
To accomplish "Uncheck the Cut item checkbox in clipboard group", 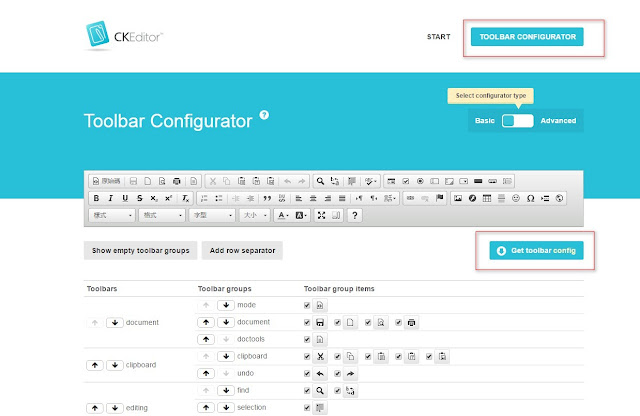I will pos(307,356).
